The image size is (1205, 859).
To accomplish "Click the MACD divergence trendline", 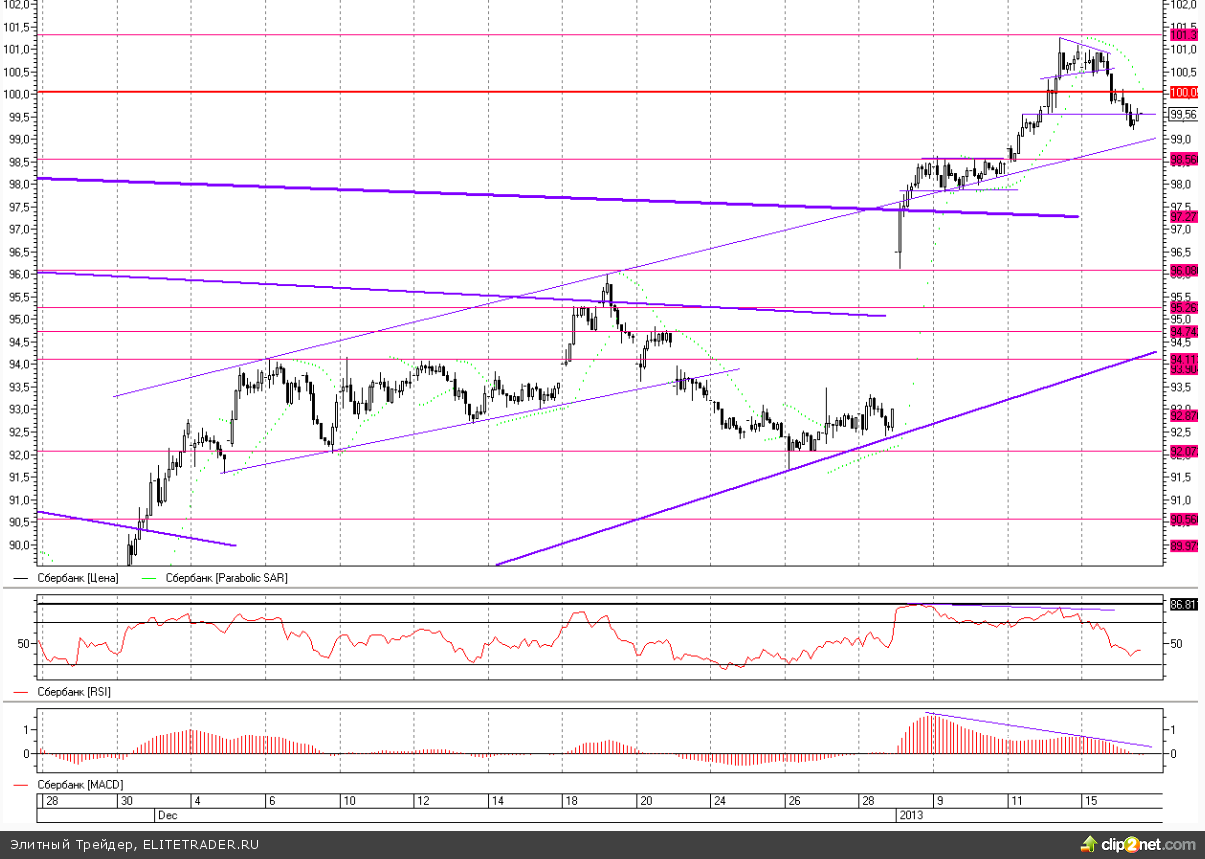I will [1040, 730].
